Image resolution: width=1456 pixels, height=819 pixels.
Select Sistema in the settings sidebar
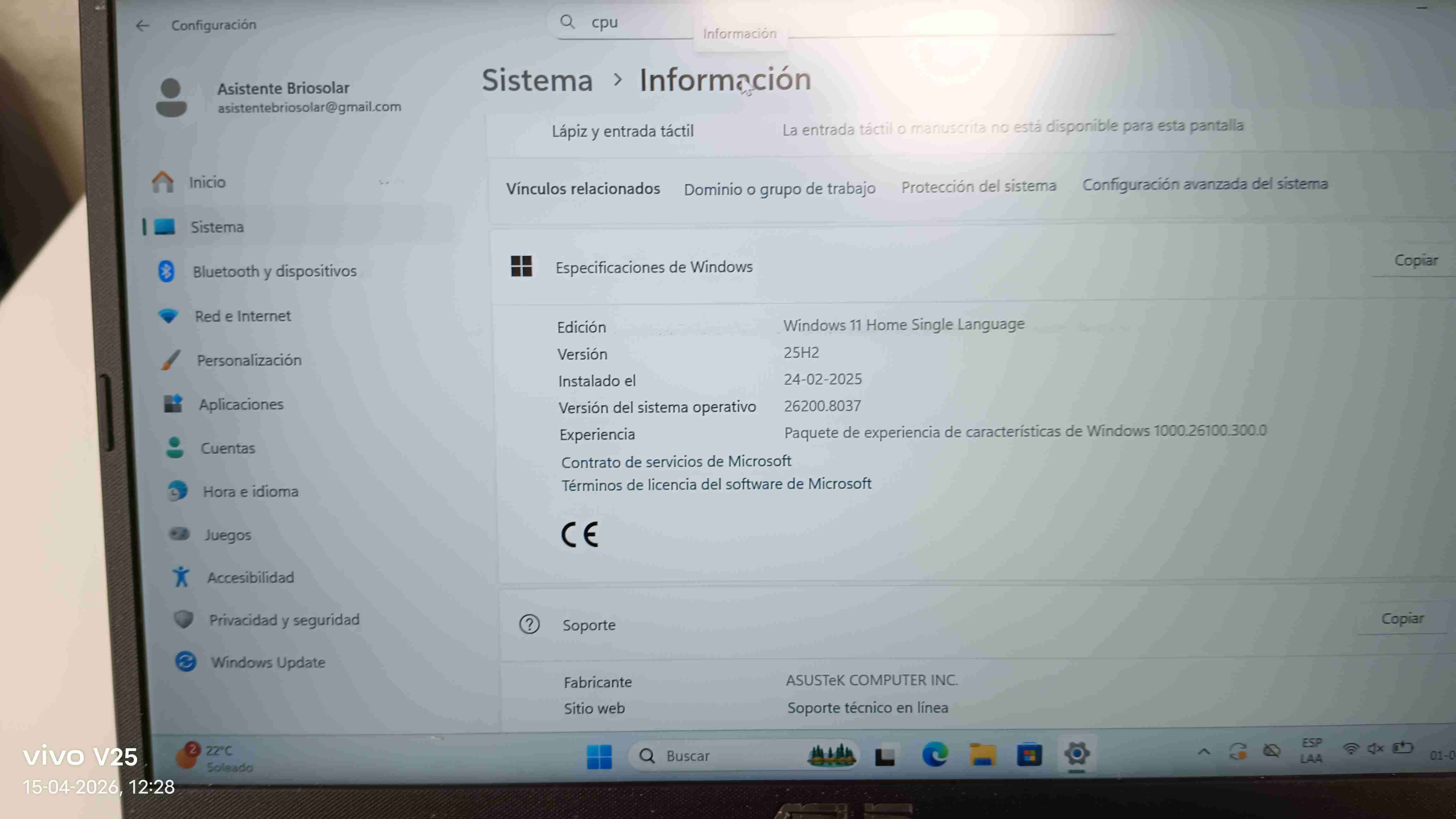[x=217, y=226]
